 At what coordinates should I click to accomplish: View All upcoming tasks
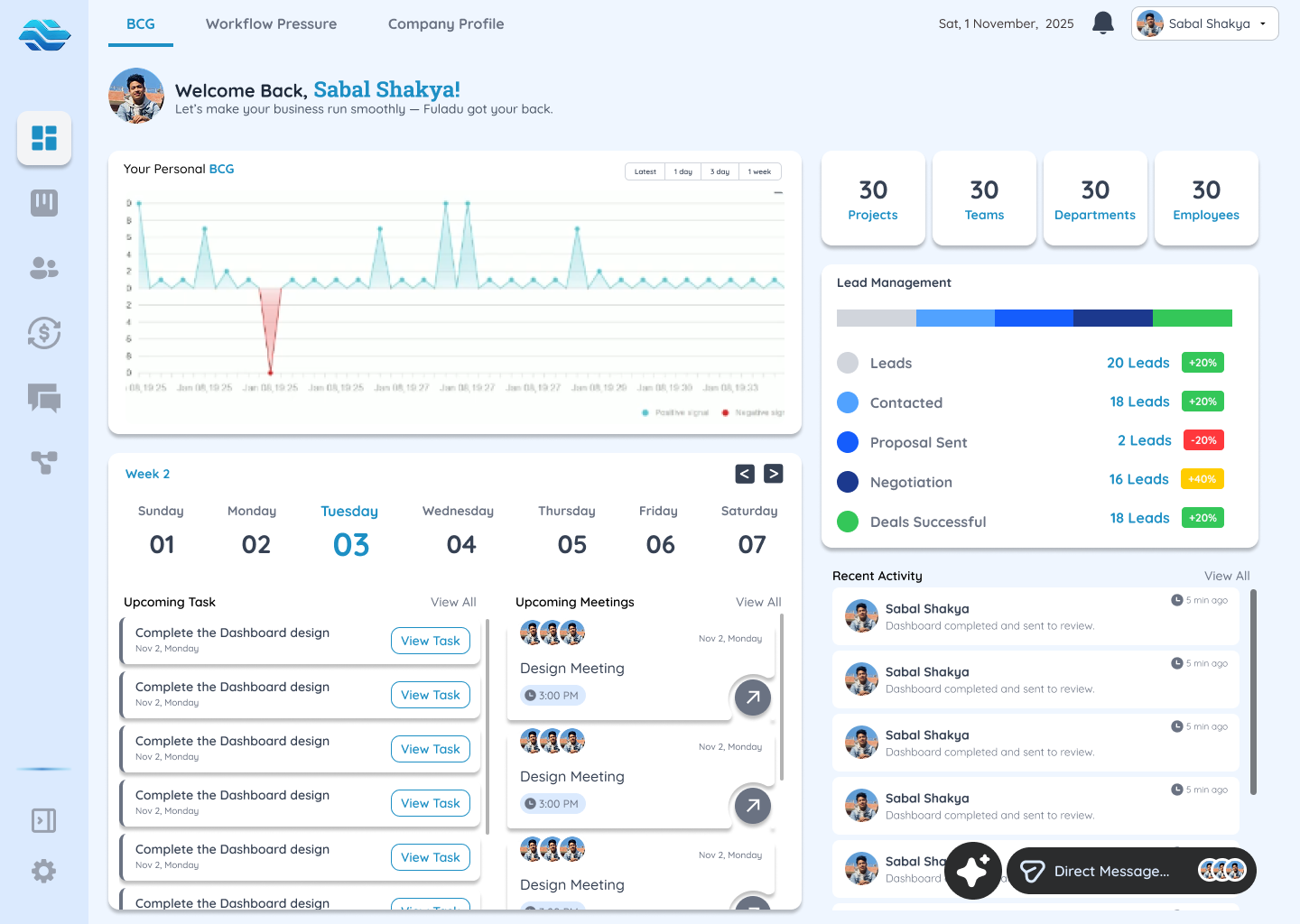(453, 602)
